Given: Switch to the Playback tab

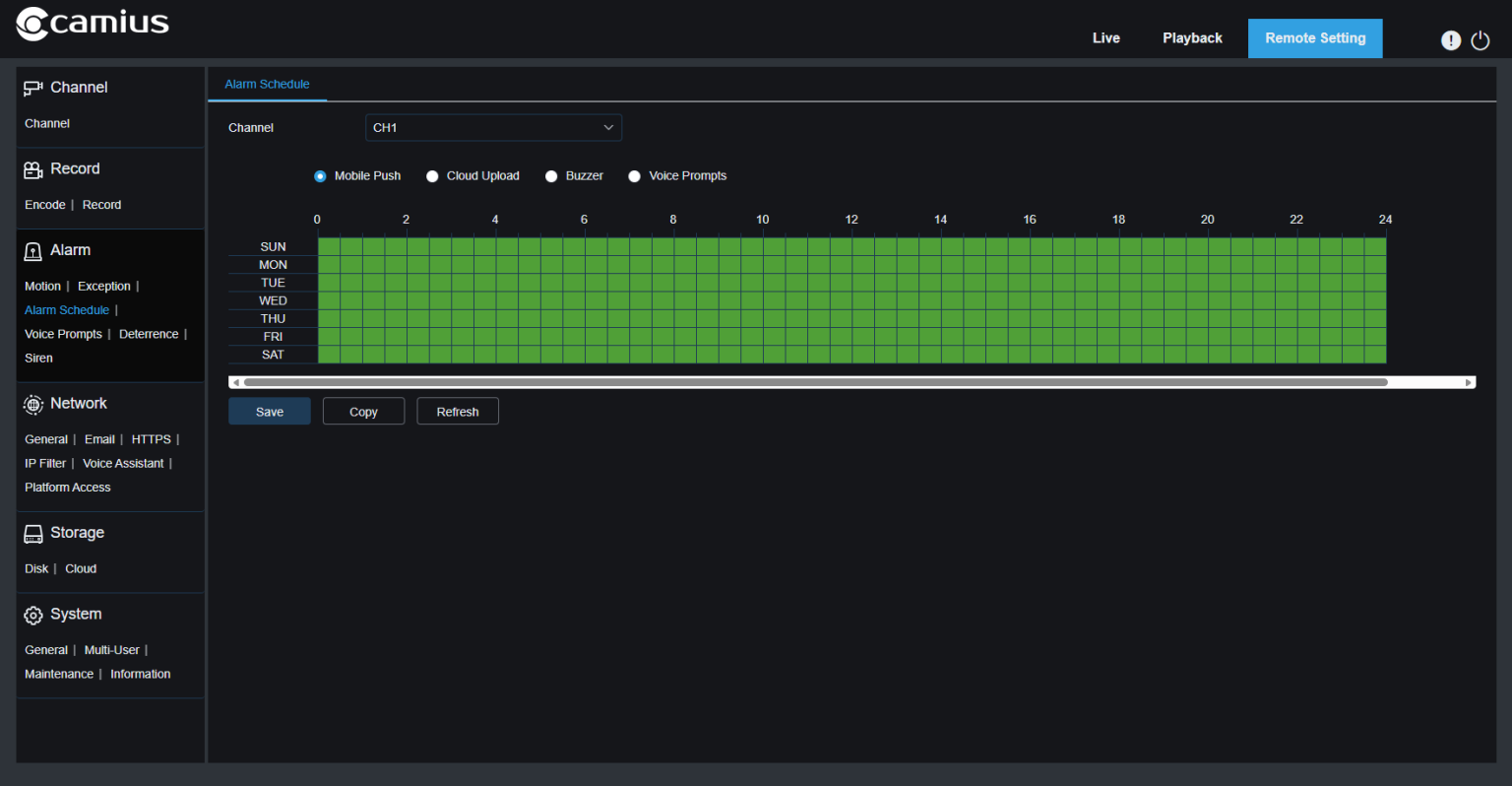Looking at the screenshot, I should [1192, 38].
